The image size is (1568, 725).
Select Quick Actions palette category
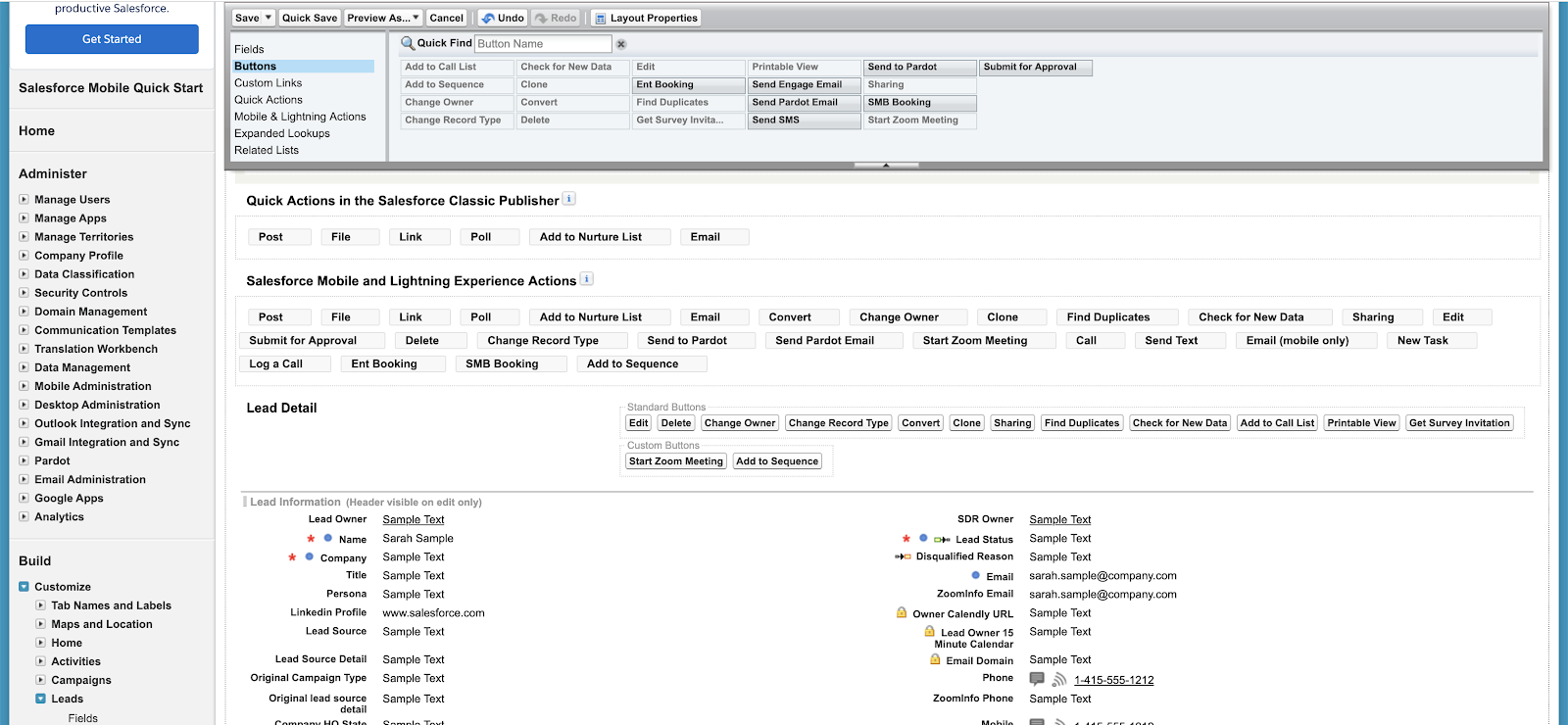[x=269, y=99]
